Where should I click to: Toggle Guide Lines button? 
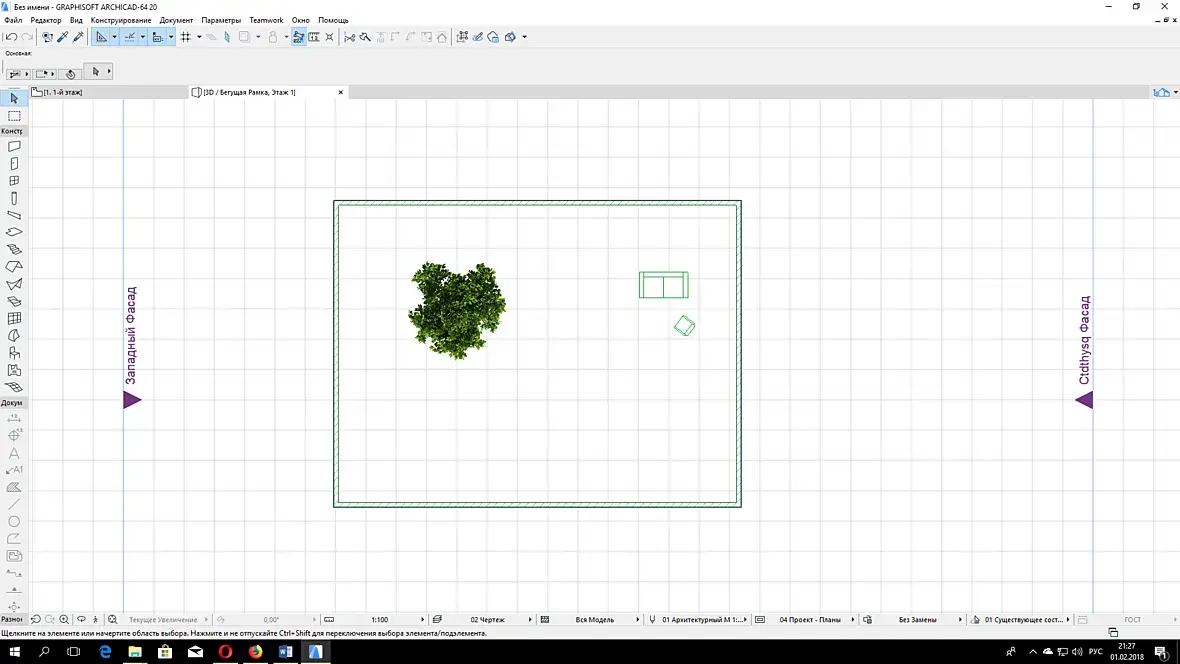[101, 37]
